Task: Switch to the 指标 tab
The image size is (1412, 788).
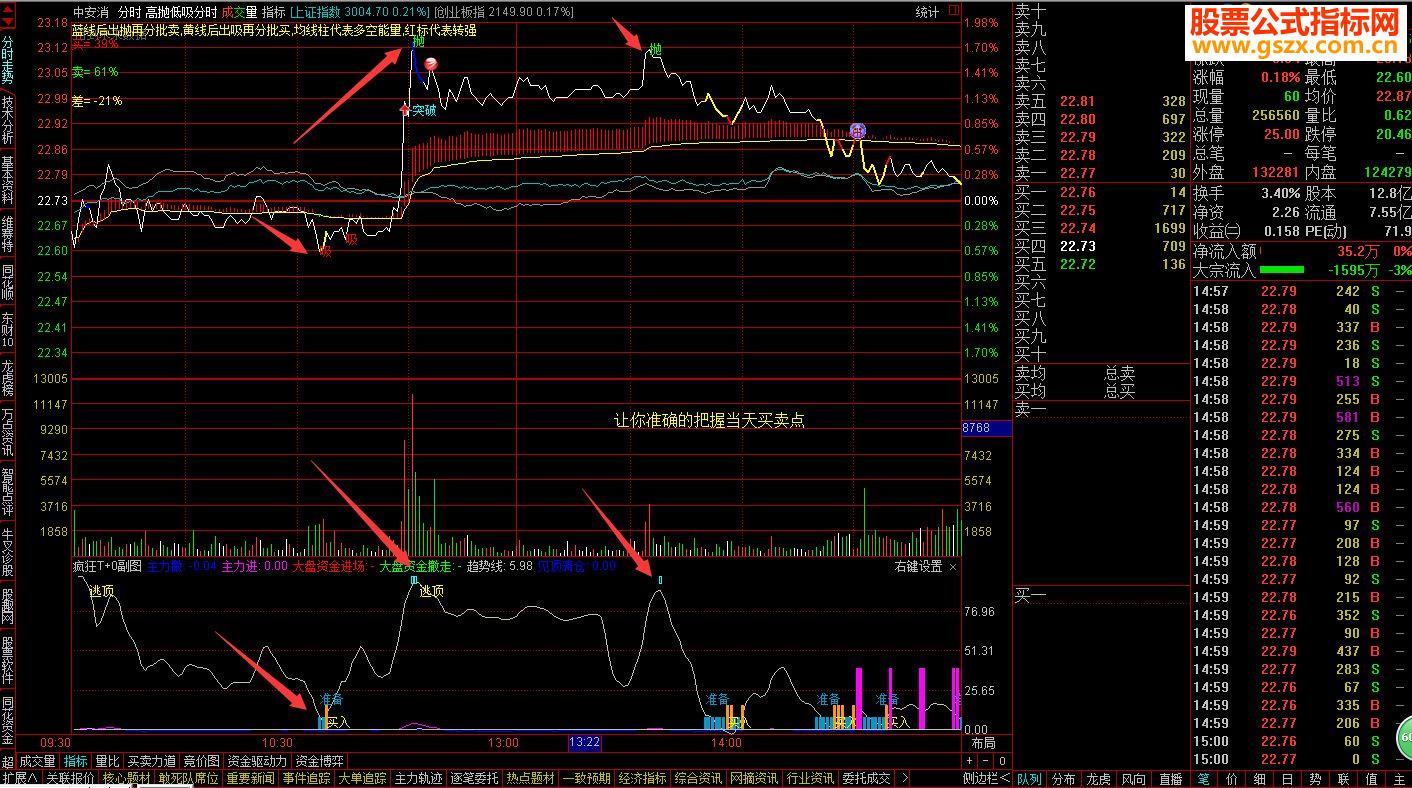Action: pos(76,761)
